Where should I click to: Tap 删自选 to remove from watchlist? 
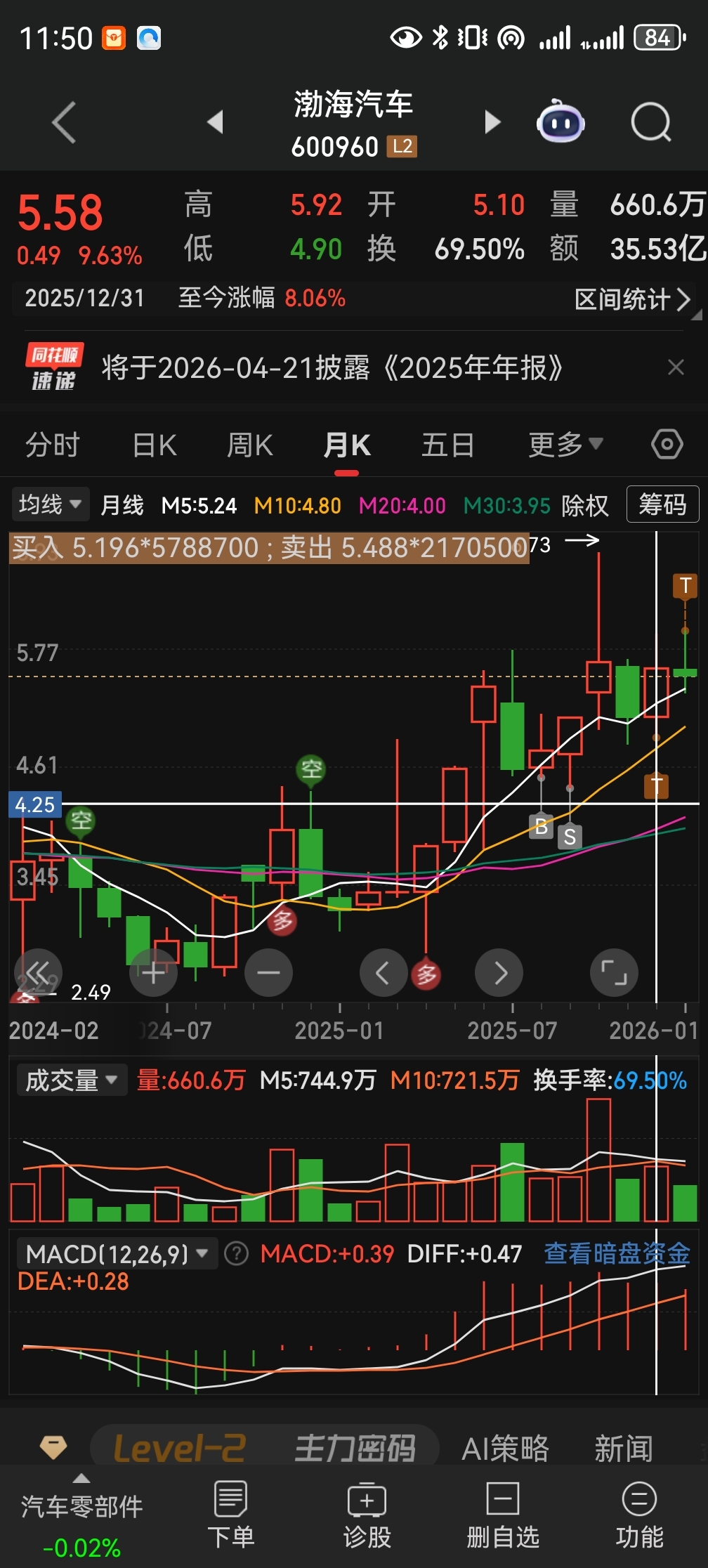503,1515
